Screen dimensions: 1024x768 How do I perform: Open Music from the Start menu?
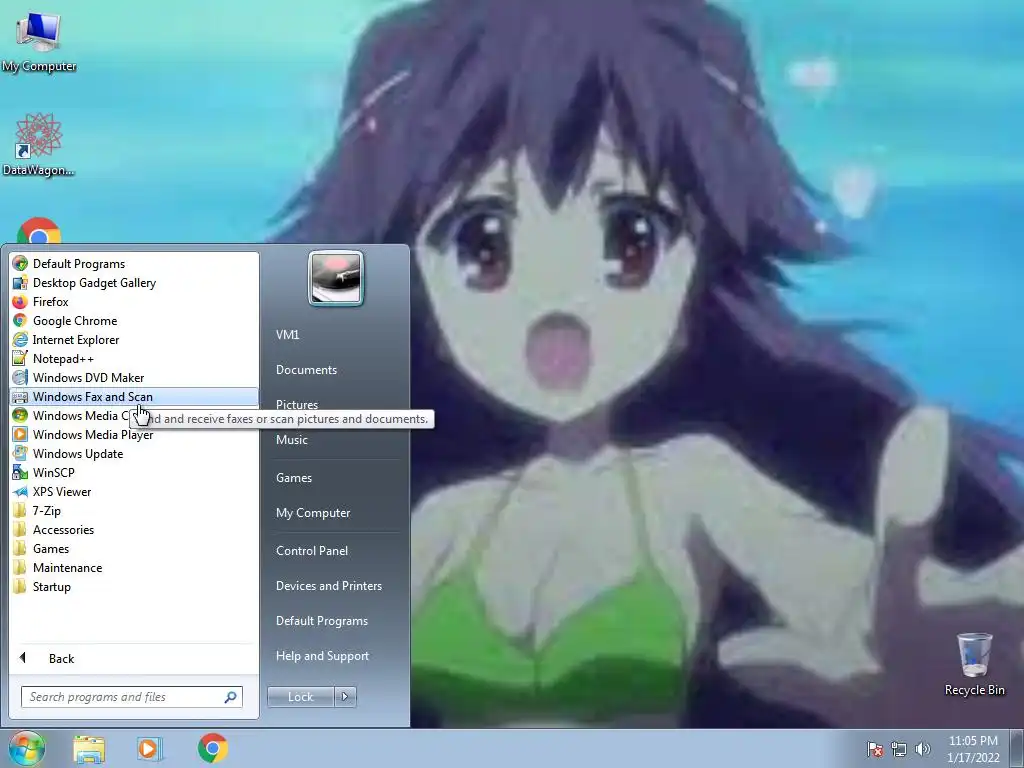[x=292, y=440]
